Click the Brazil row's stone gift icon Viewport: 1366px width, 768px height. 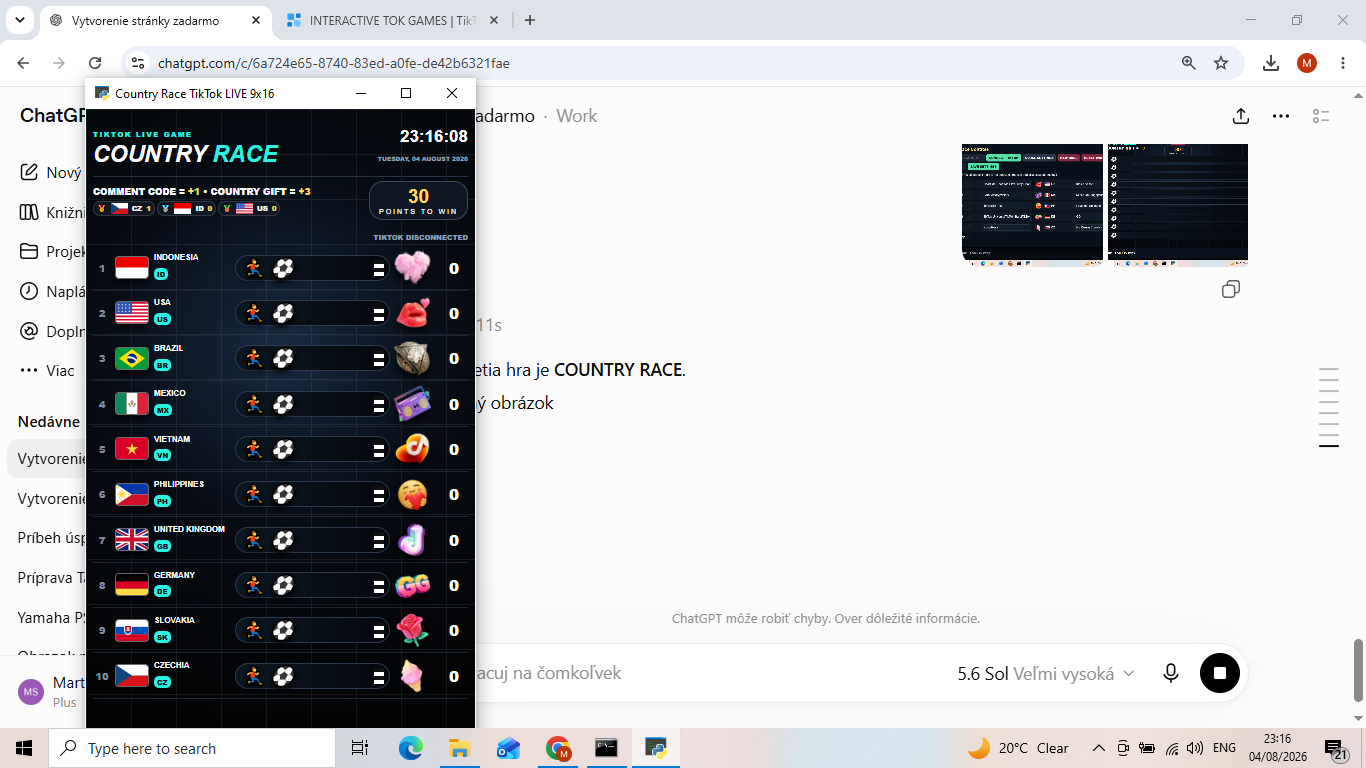pos(412,358)
